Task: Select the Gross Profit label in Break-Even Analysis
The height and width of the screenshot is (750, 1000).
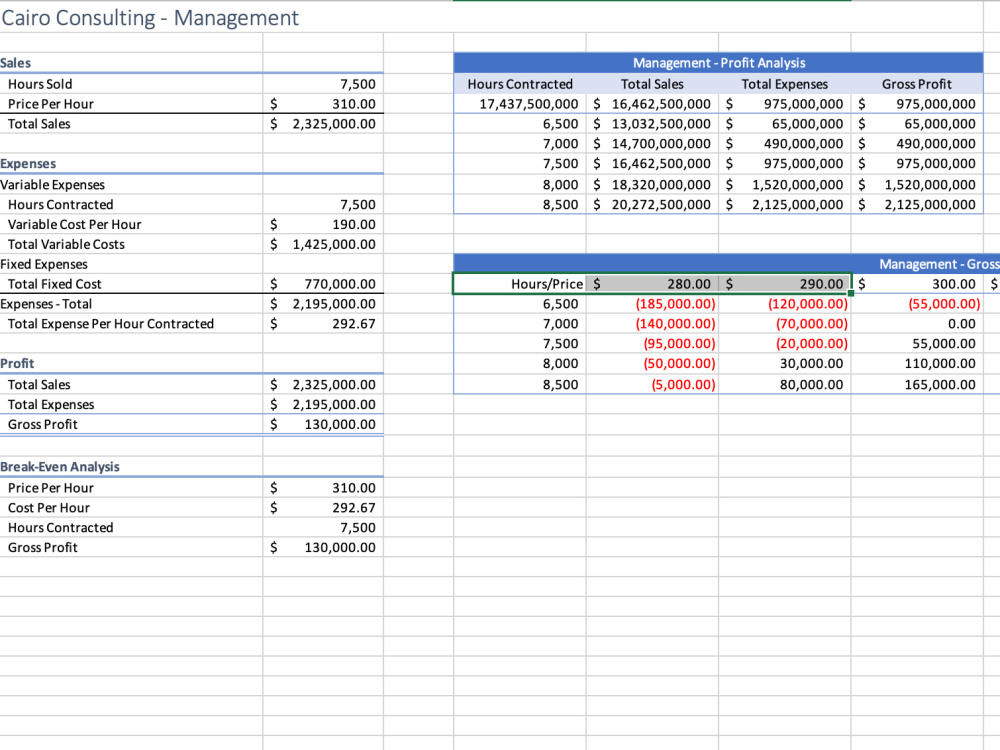Action: point(42,548)
